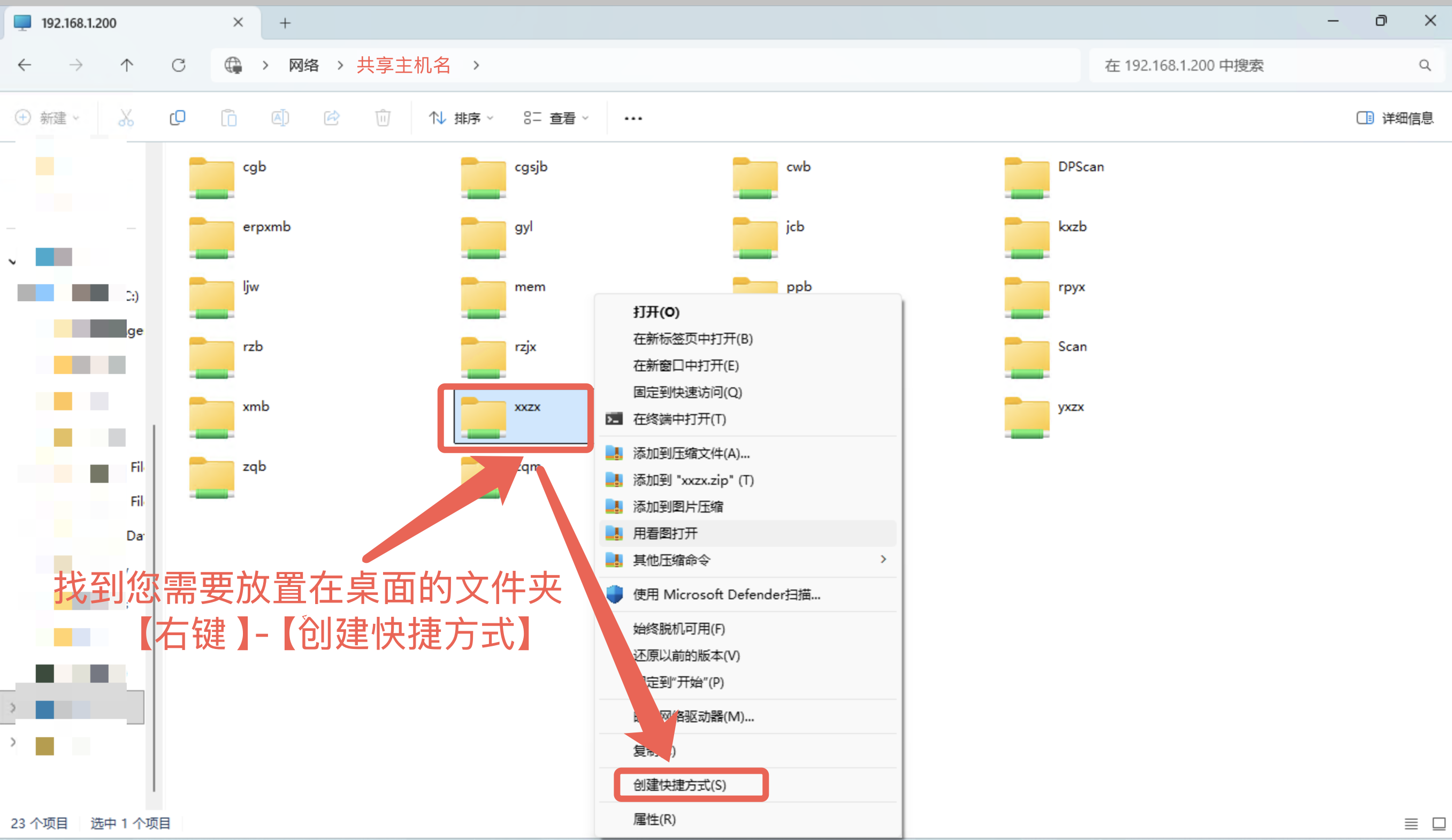Click the Delete trash icon
Image resolution: width=1452 pixels, height=840 pixels.
point(383,118)
